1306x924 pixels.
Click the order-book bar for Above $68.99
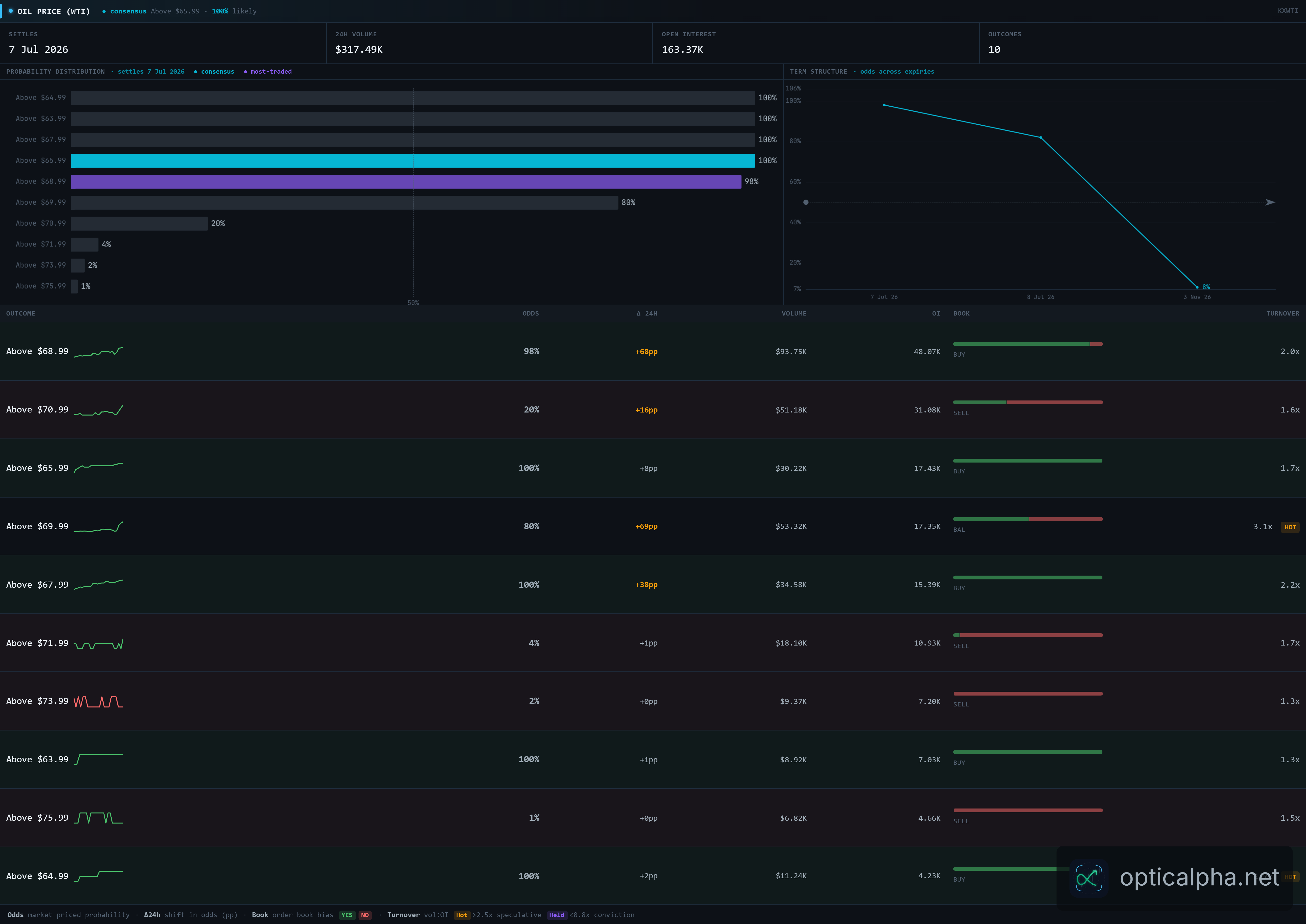tap(1028, 344)
